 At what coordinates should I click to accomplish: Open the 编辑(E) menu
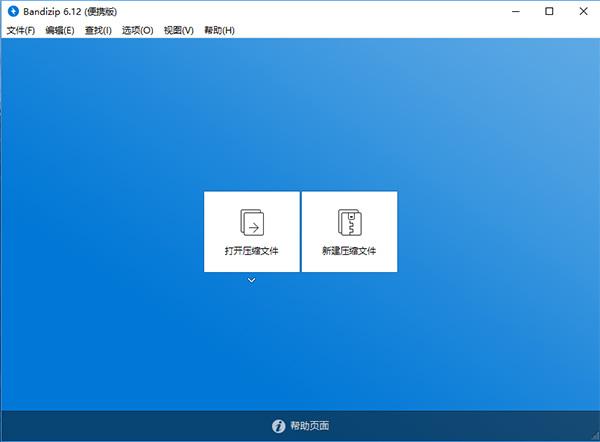[x=60, y=30]
